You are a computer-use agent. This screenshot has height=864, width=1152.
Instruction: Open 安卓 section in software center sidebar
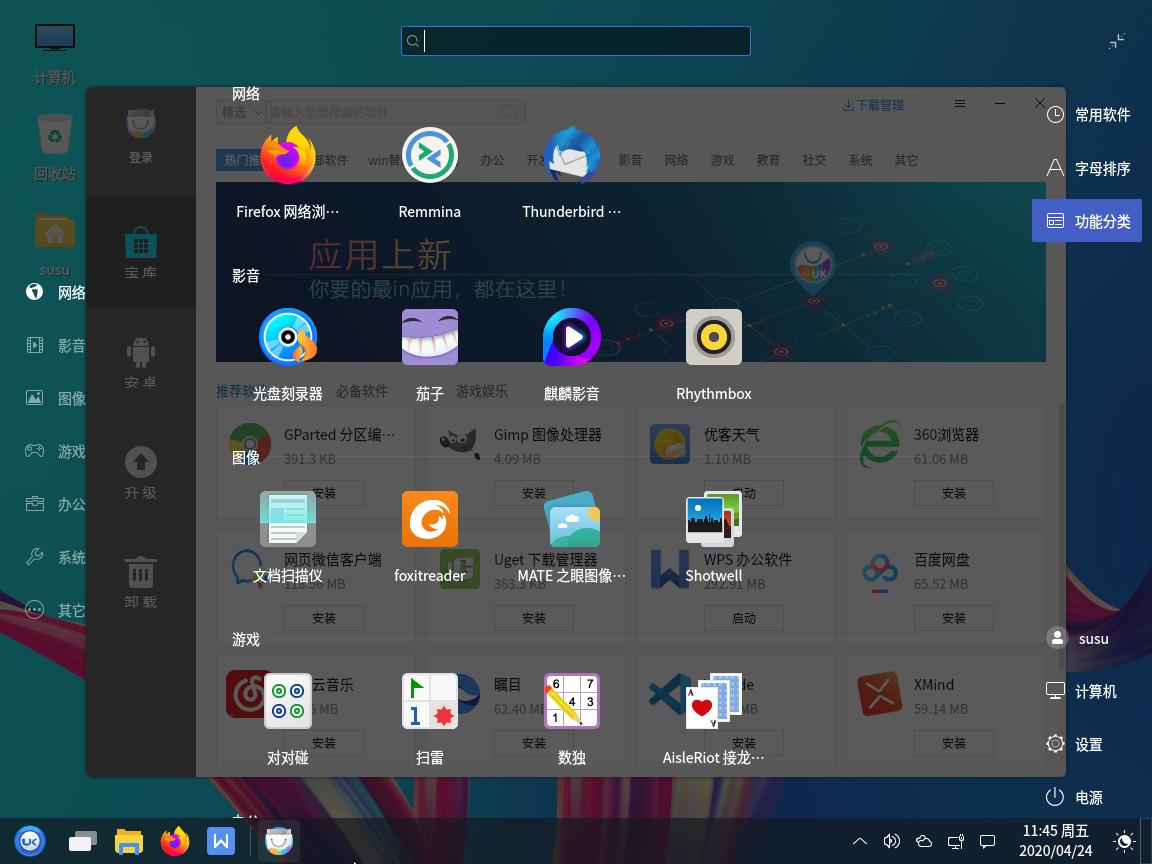tap(140, 362)
